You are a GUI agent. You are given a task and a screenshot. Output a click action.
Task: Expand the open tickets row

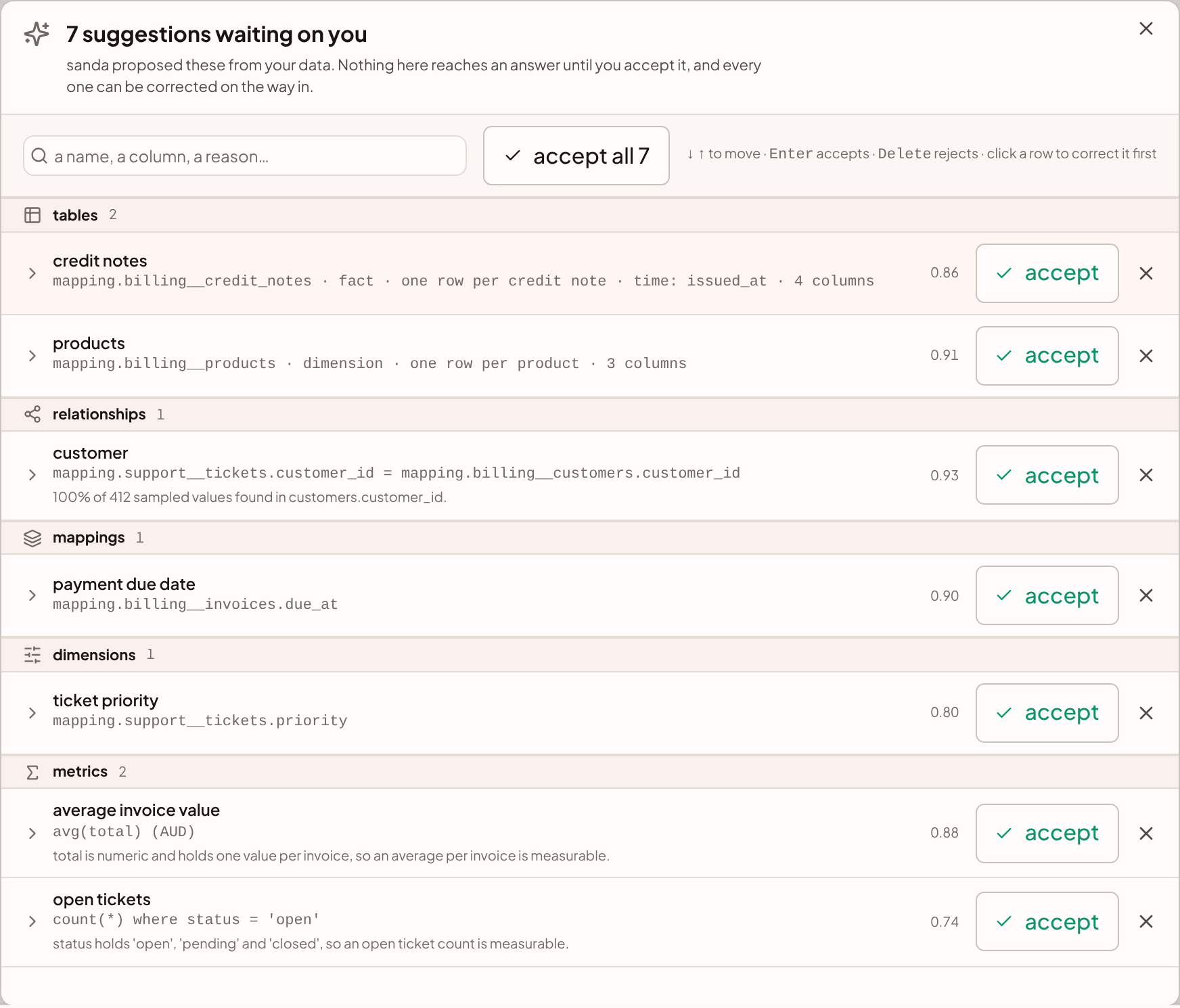(32, 921)
